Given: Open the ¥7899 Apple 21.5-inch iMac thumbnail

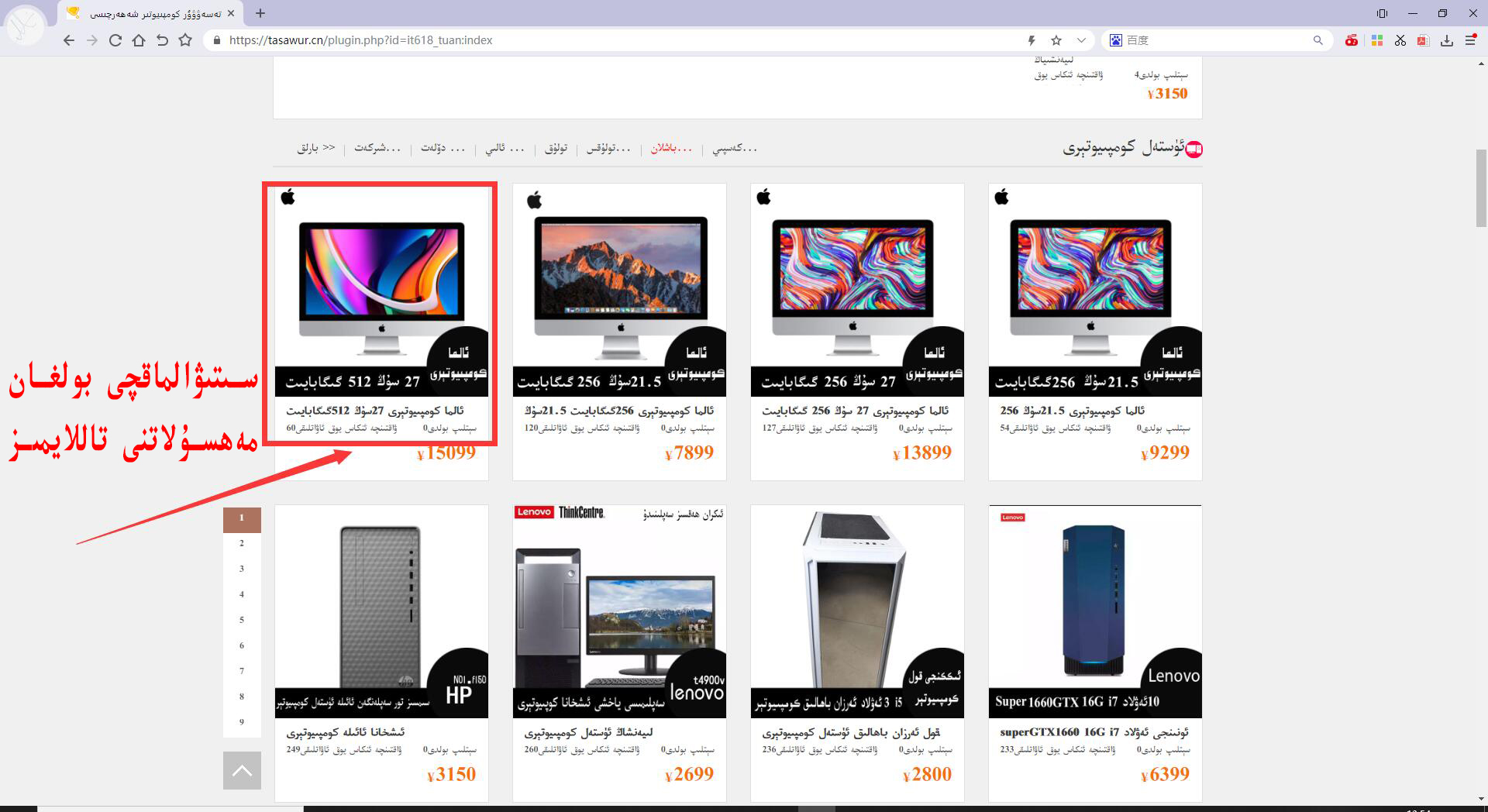Looking at the screenshot, I should click(x=619, y=290).
